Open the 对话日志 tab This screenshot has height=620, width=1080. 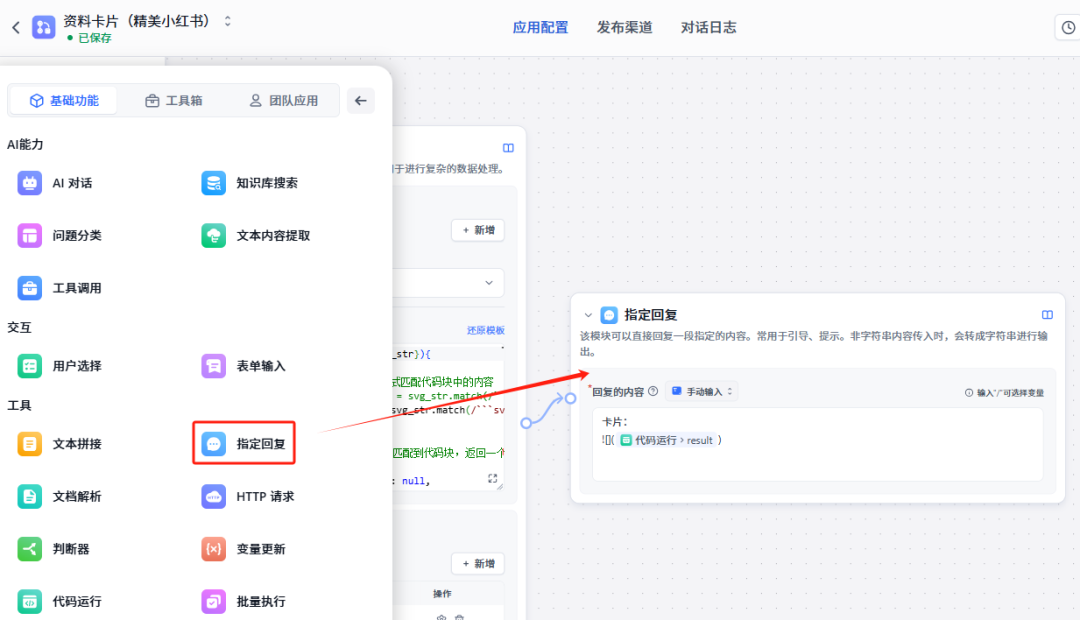pos(709,28)
